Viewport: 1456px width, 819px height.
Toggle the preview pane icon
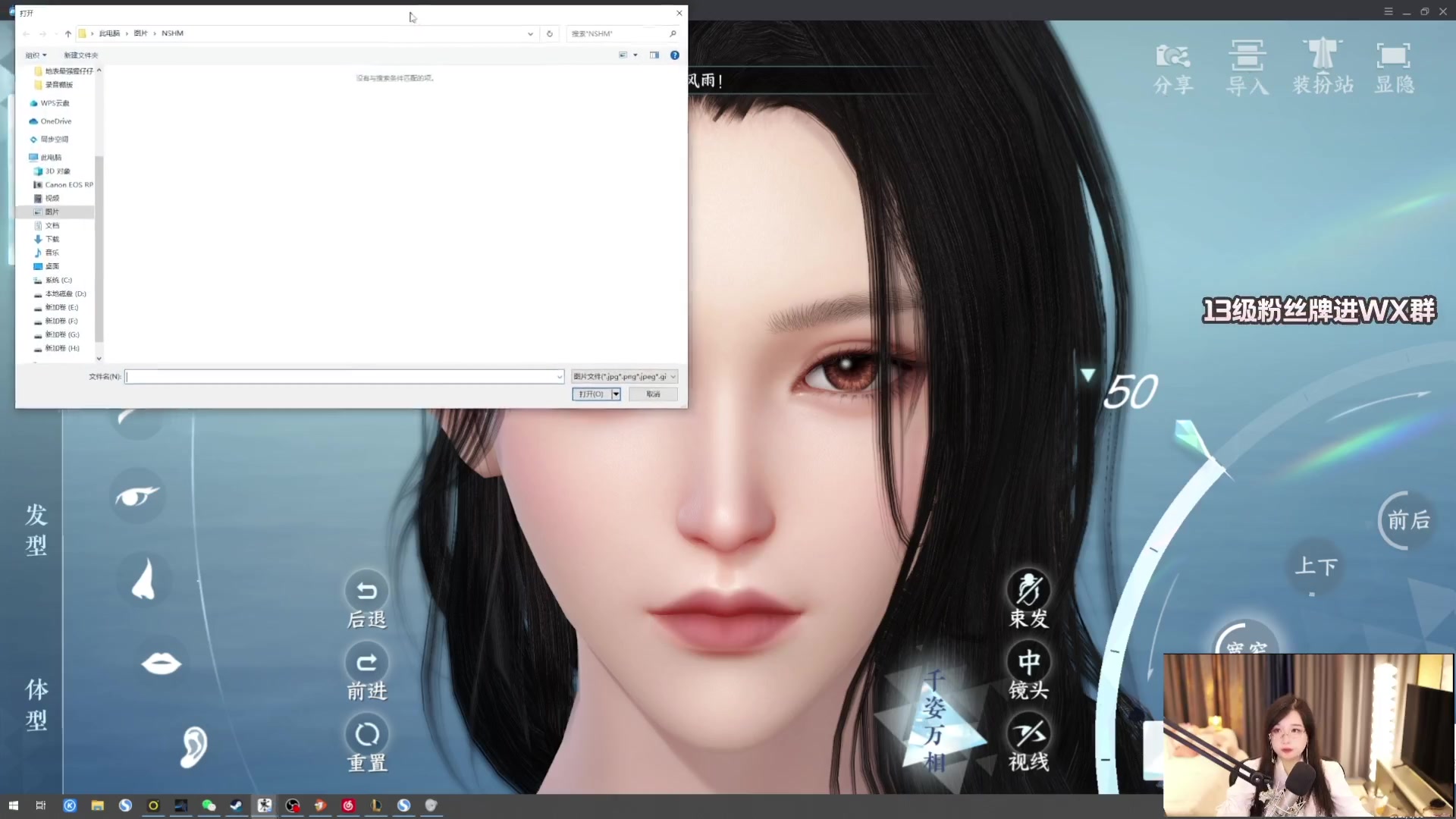point(654,55)
